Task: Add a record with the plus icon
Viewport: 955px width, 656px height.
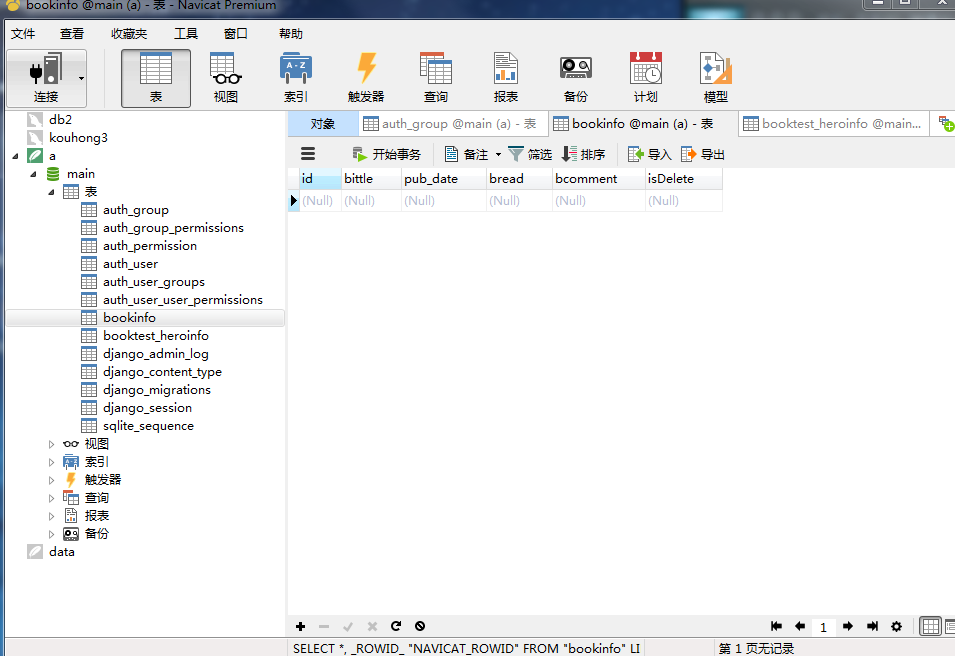Action: (300, 626)
